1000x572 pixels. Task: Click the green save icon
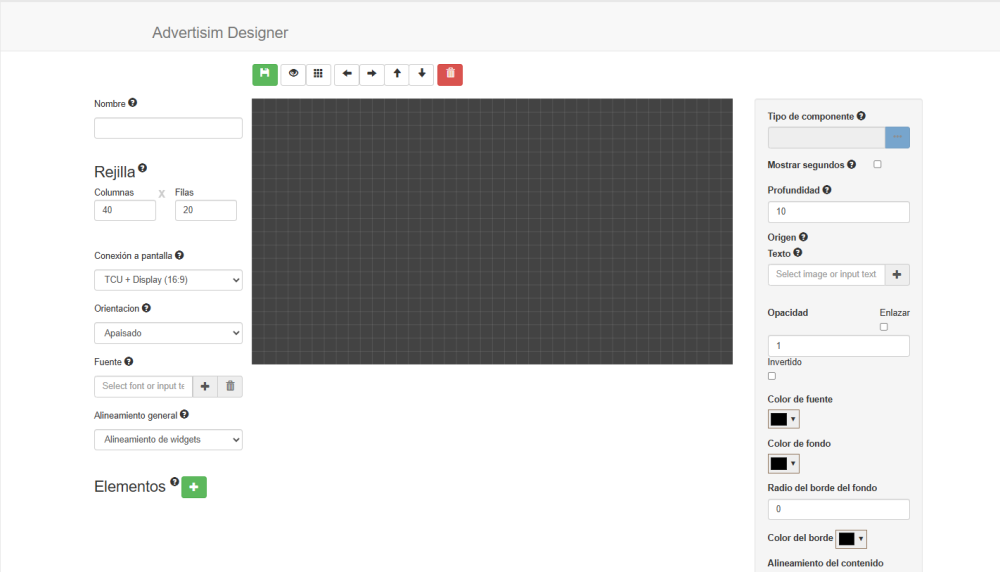[265, 74]
